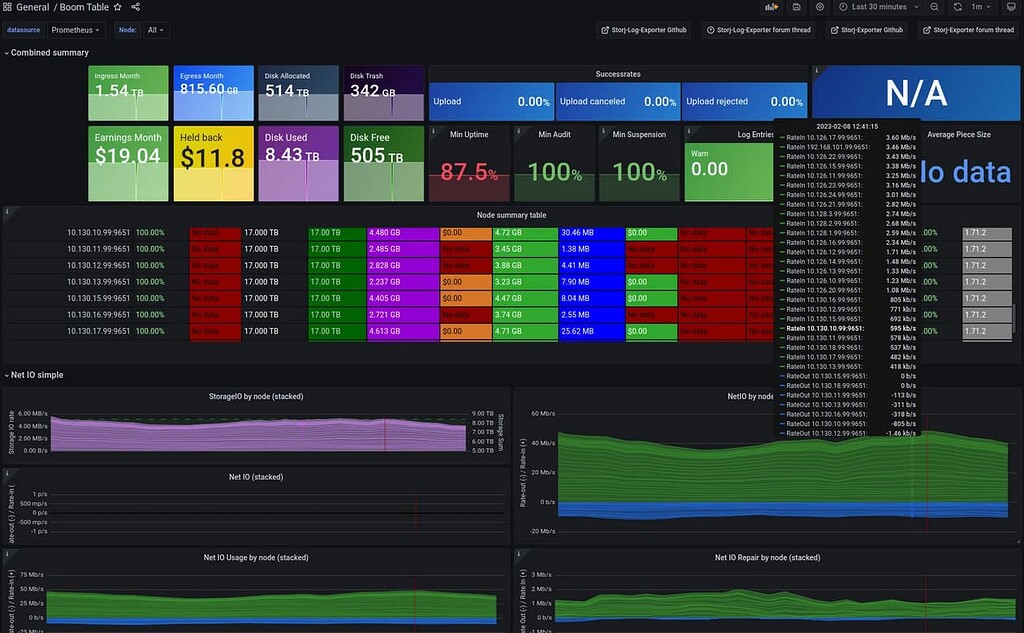Zoom out the time range with the magnifier icon
Screen dimensions: 1024x633
[933, 7]
